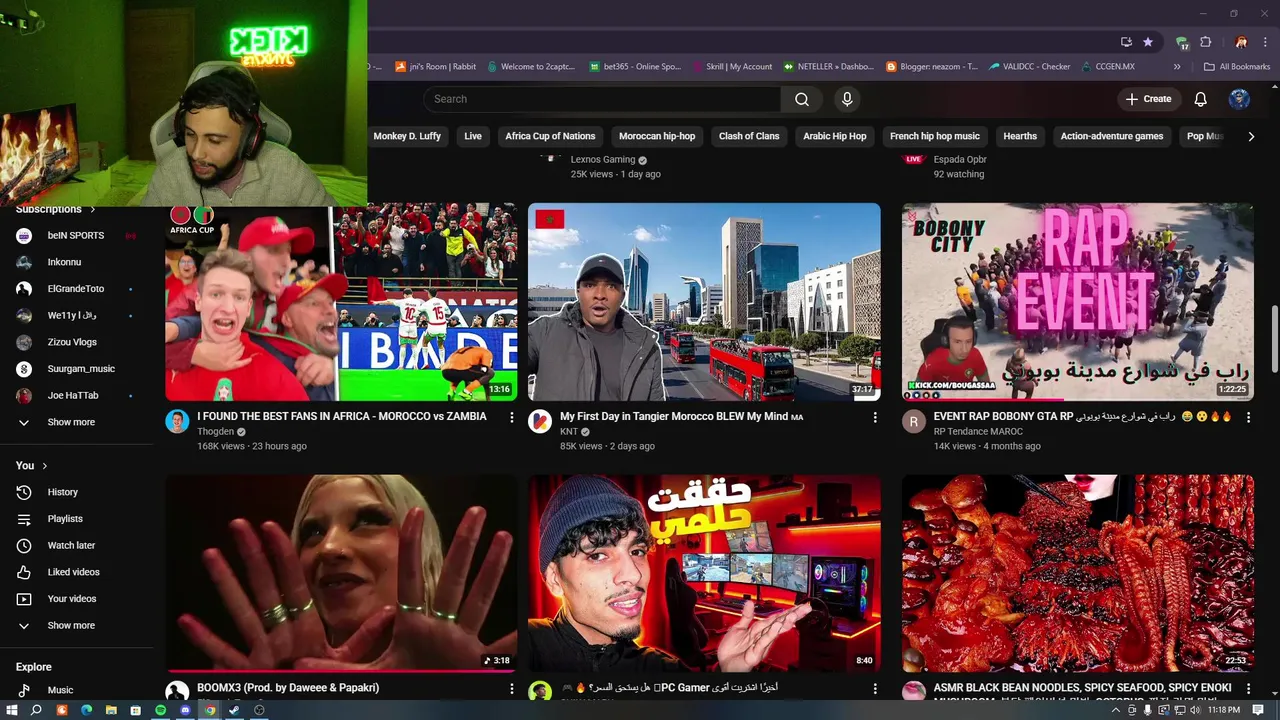The width and height of the screenshot is (1280, 720).
Task: Select the French hip hop music chip
Action: 935,136
